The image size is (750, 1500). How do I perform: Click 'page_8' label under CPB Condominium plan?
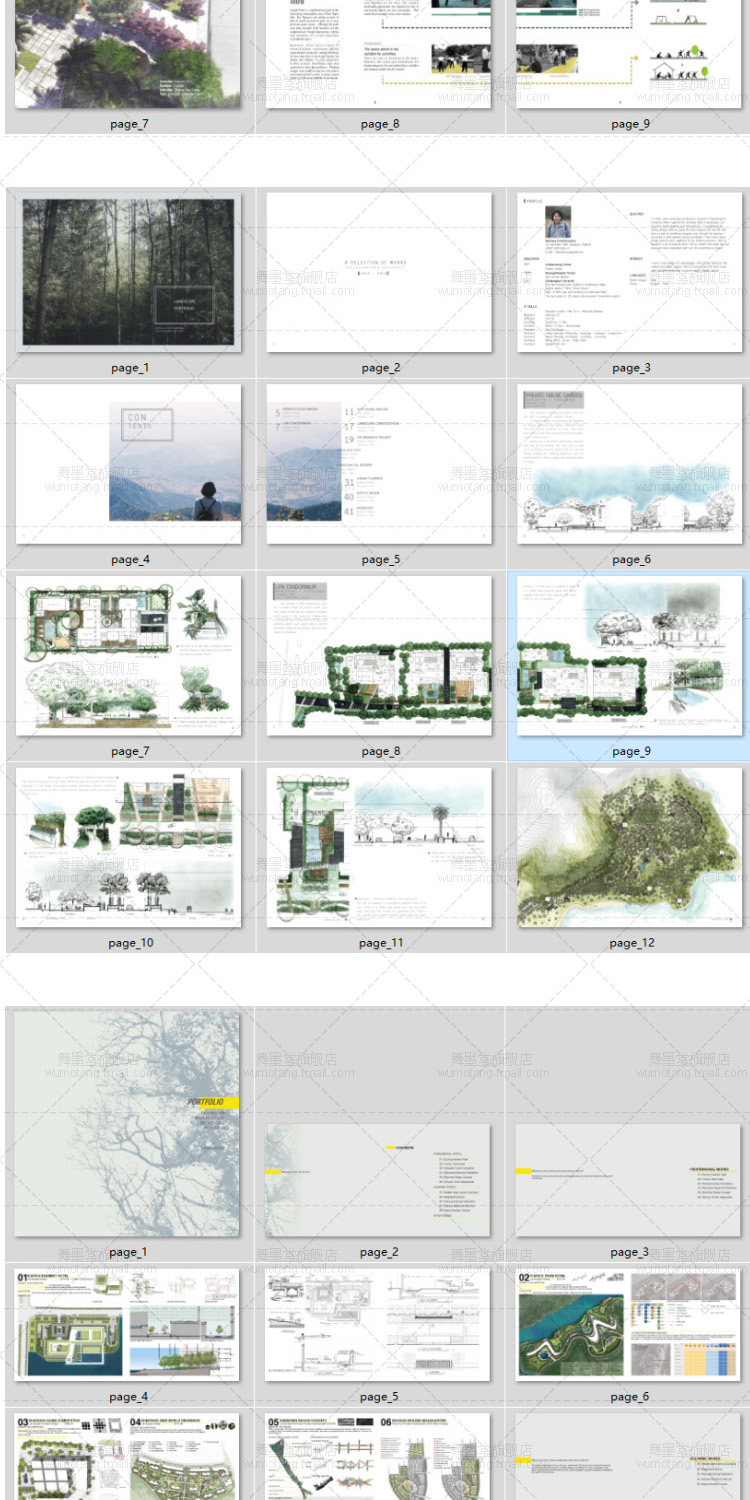[x=380, y=752]
